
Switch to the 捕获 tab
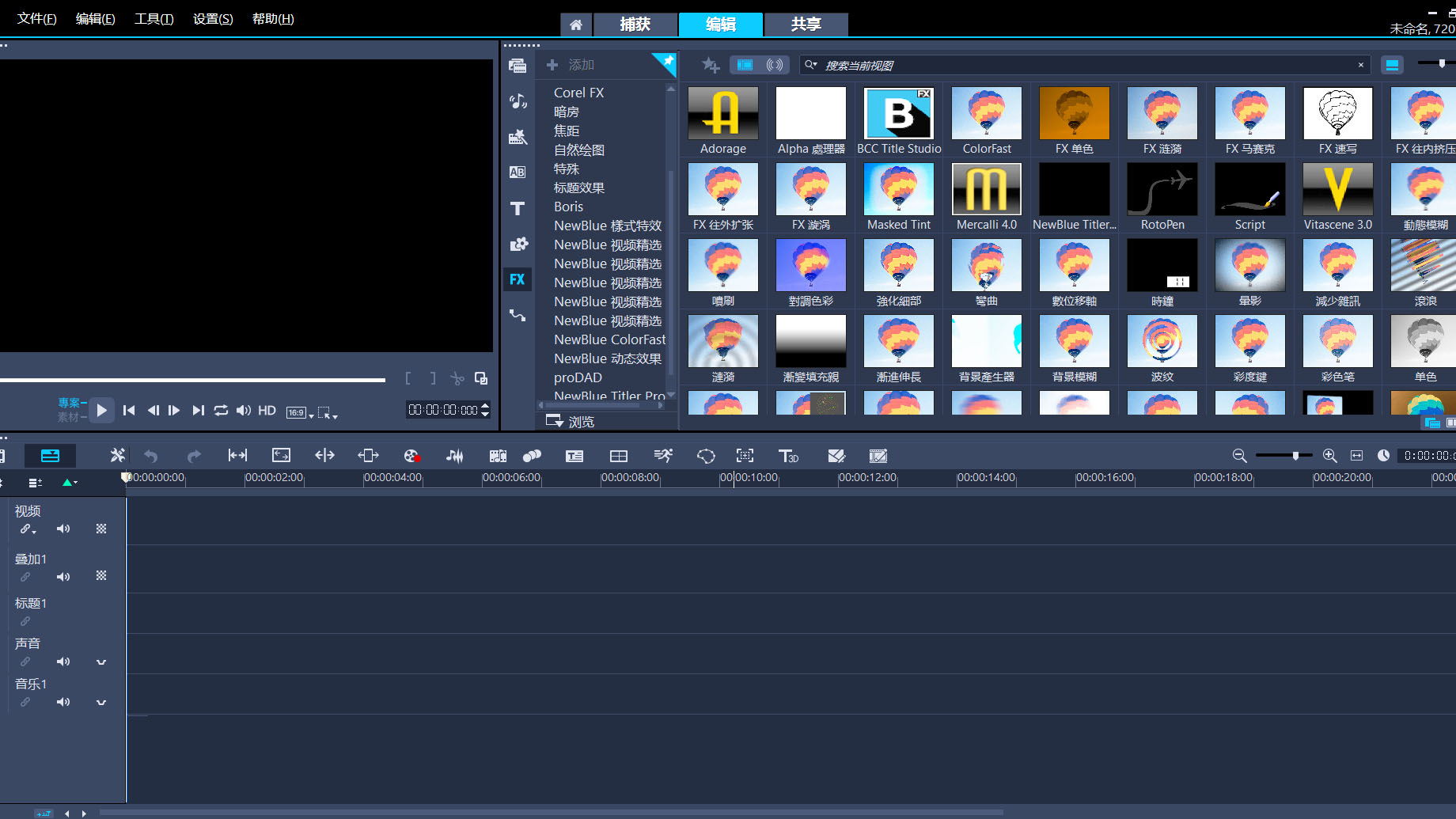pos(635,25)
